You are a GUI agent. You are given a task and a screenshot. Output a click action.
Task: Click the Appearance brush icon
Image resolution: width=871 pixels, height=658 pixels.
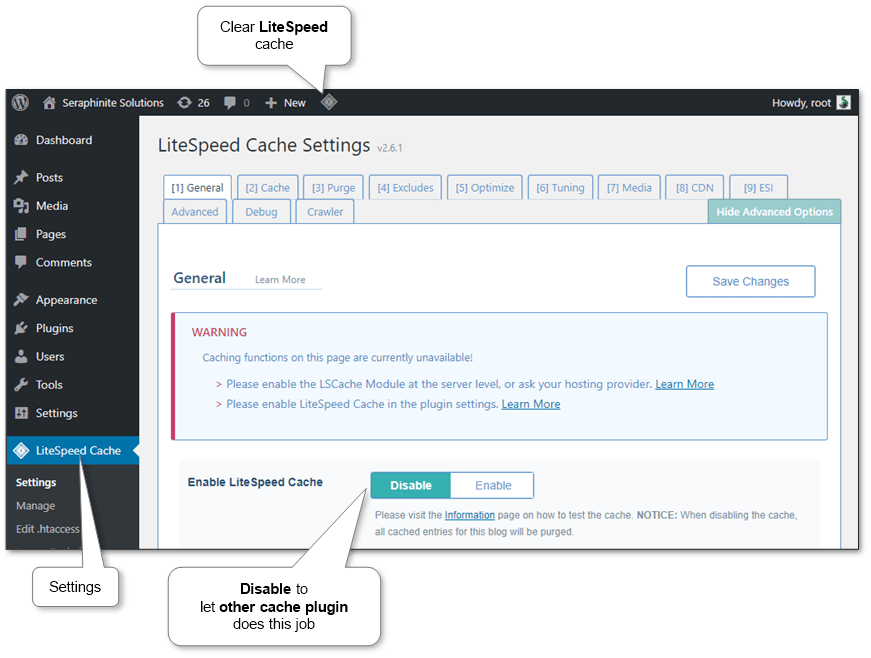pyautogui.click(x=21, y=300)
